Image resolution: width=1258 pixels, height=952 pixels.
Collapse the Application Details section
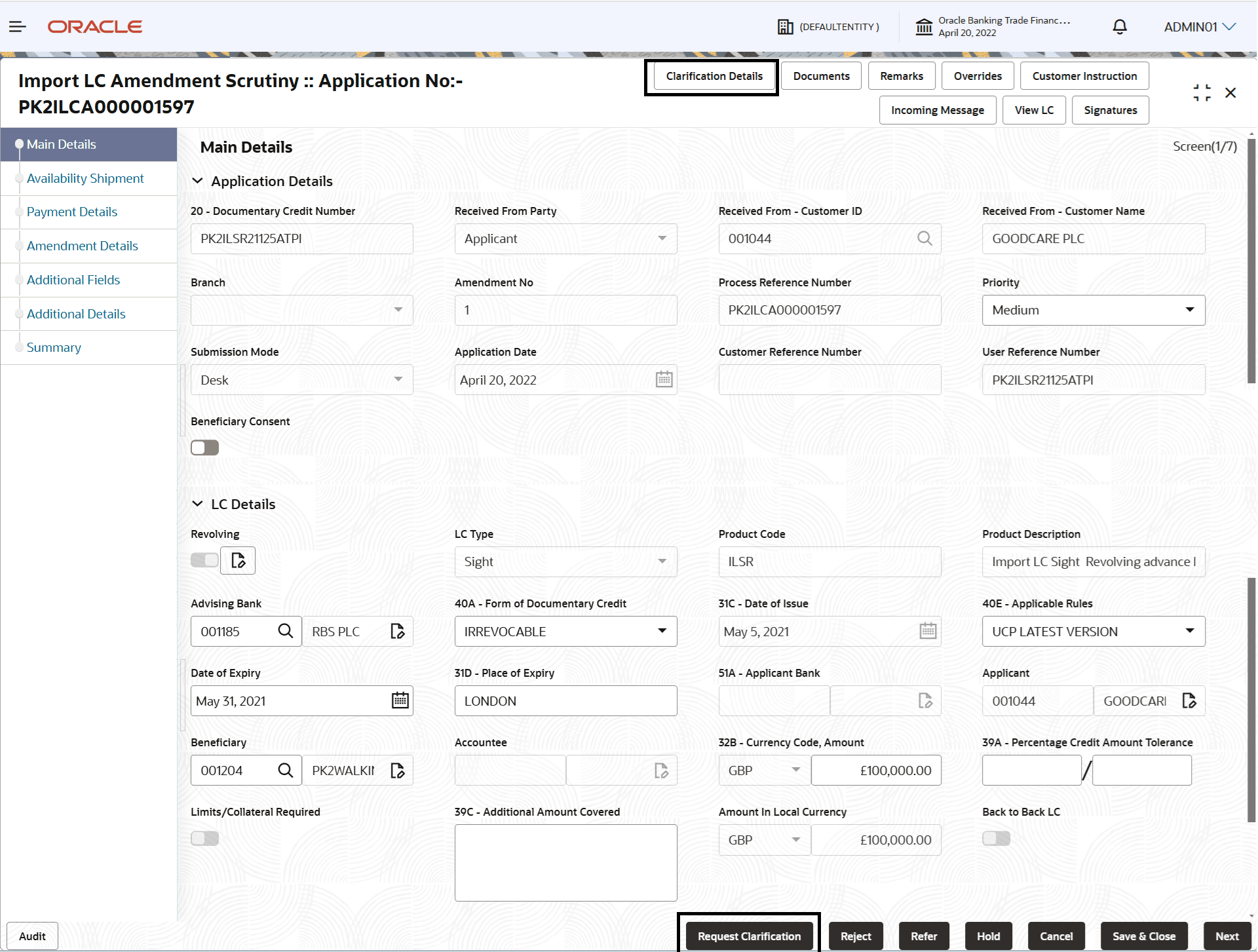coord(197,181)
